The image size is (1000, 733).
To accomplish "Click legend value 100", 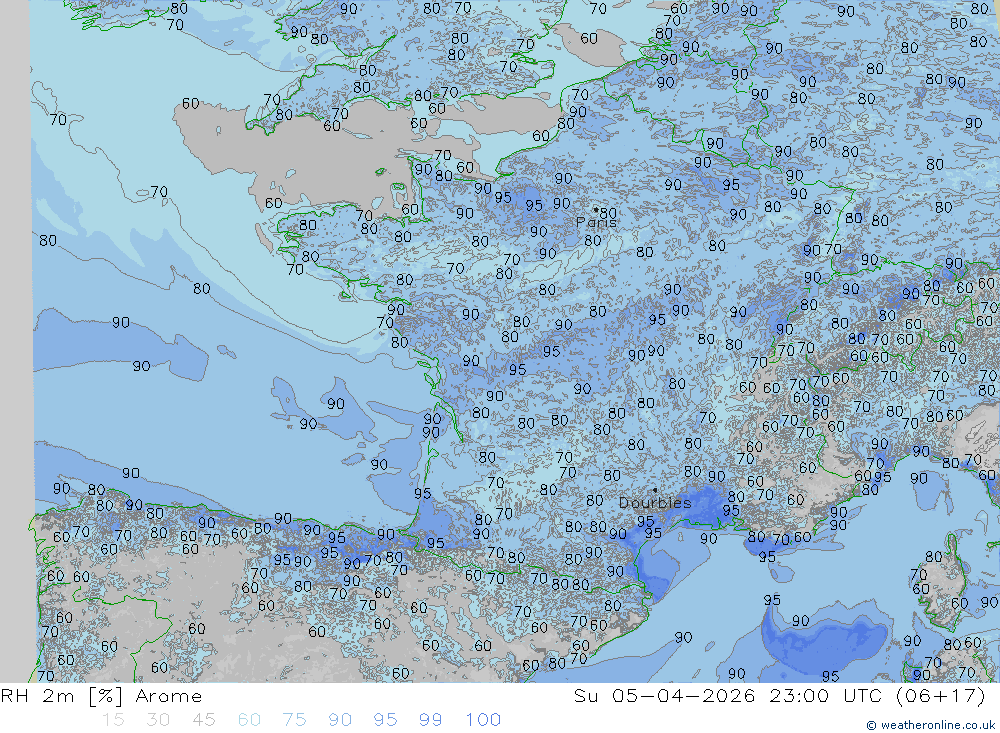I will pos(483,720).
